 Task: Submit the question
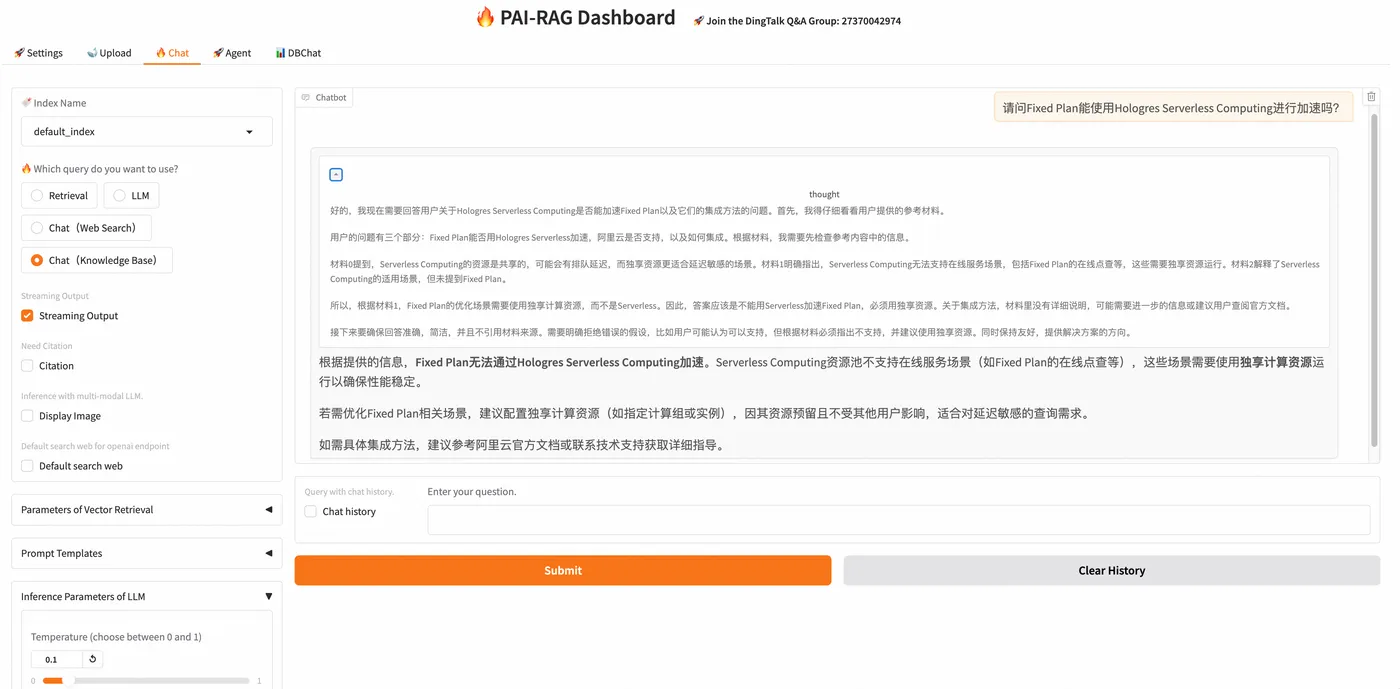[563, 570]
